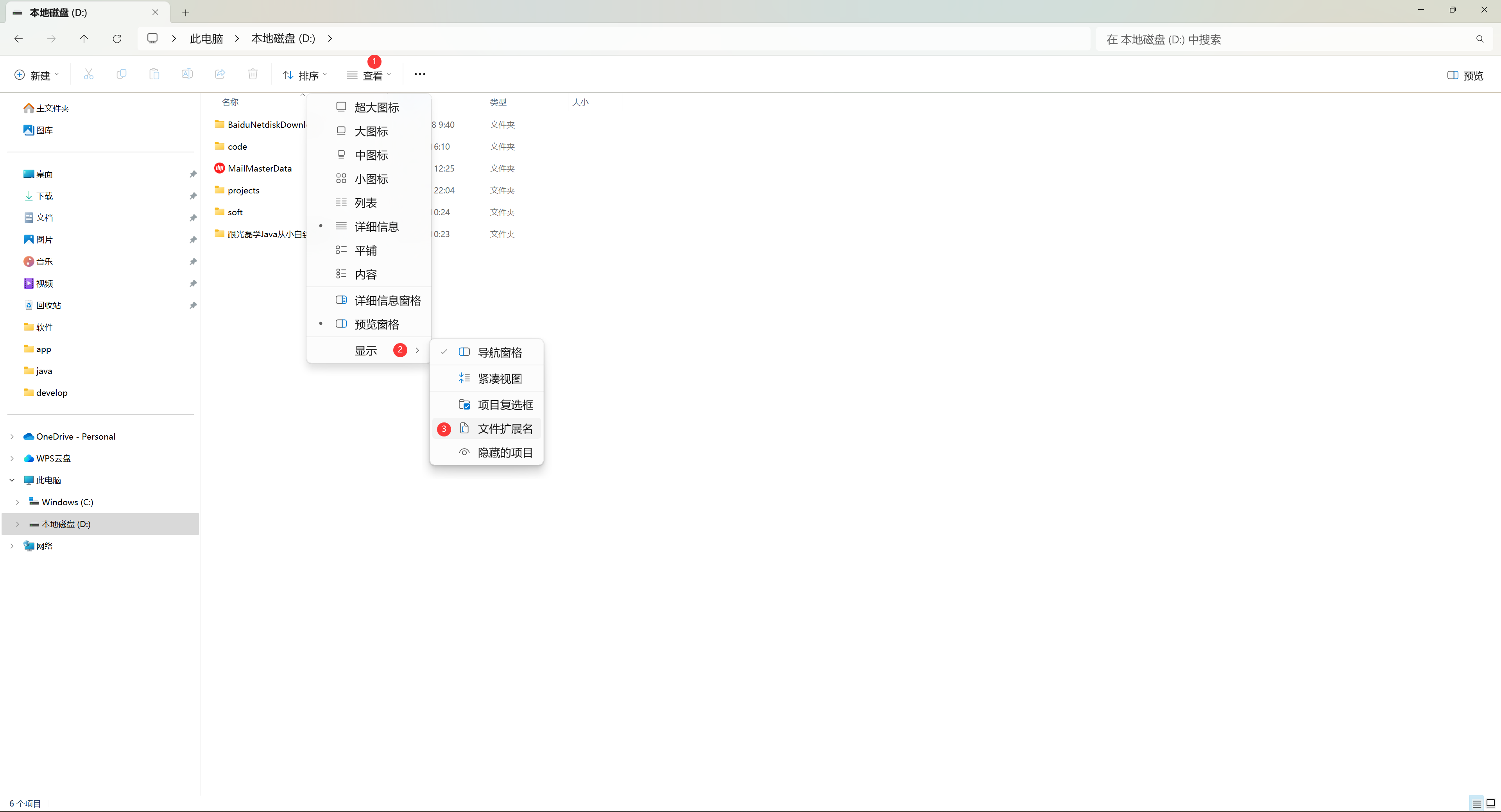Screen dimensions: 1501x812
Task: Click the Paste clipboard icon
Action: [154, 75]
